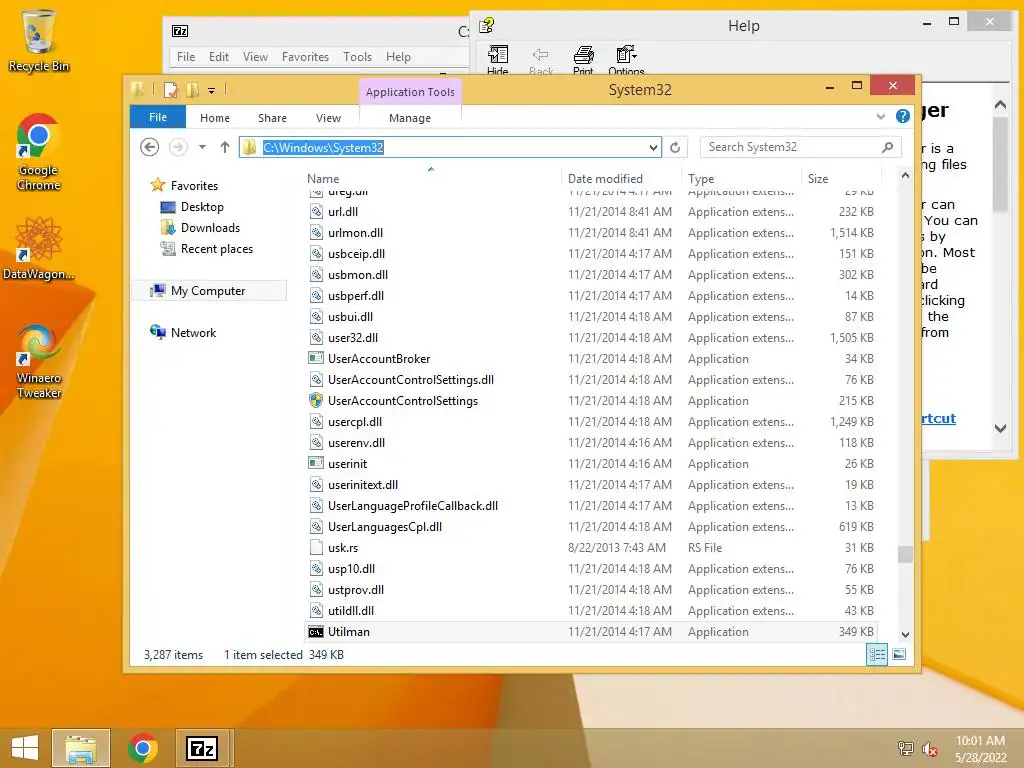Switch to large icons view layout
Screen dimensions: 1024x768
(899, 654)
